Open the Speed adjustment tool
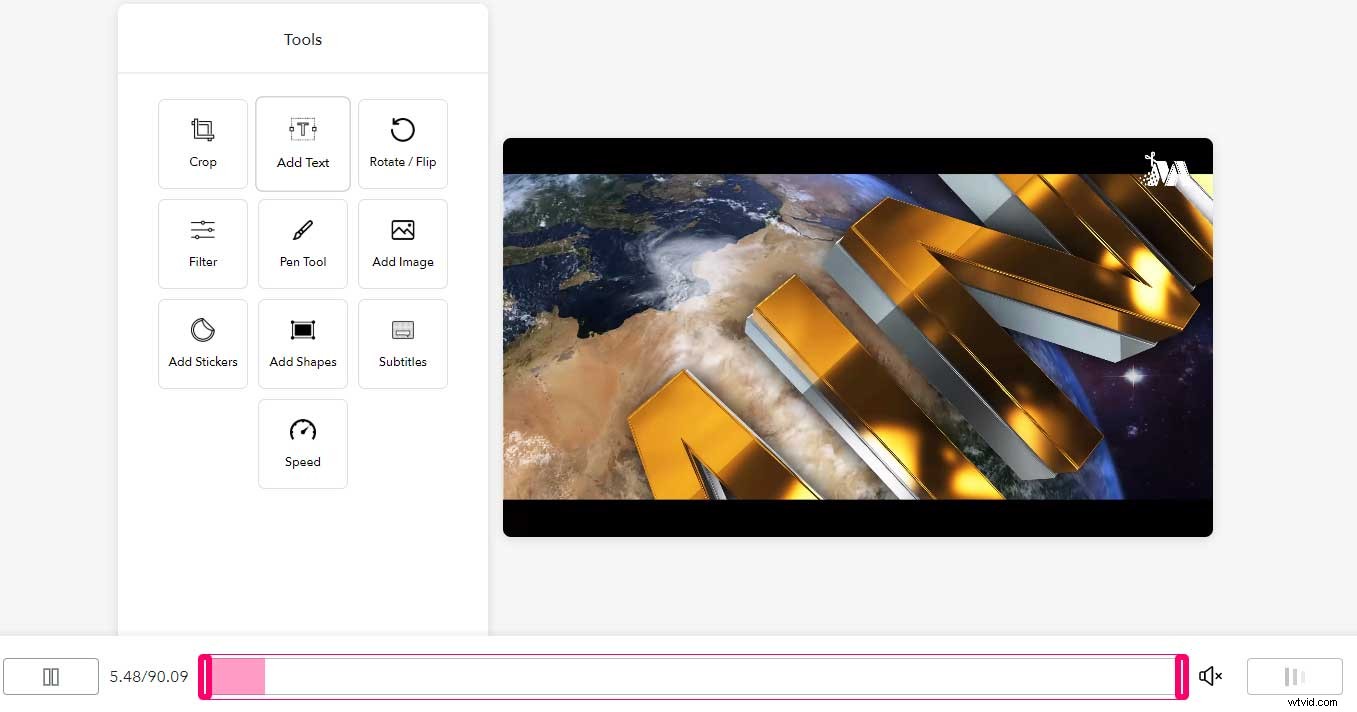The width and height of the screenshot is (1357, 712). pos(303,443)
